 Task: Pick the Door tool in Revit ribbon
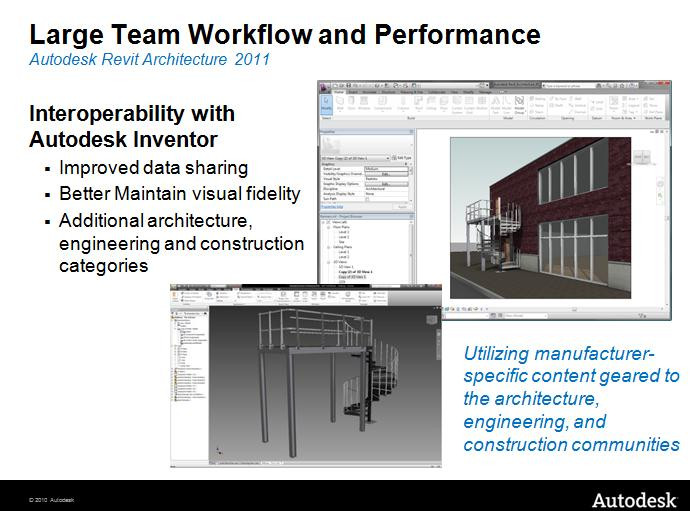(351, 103)
